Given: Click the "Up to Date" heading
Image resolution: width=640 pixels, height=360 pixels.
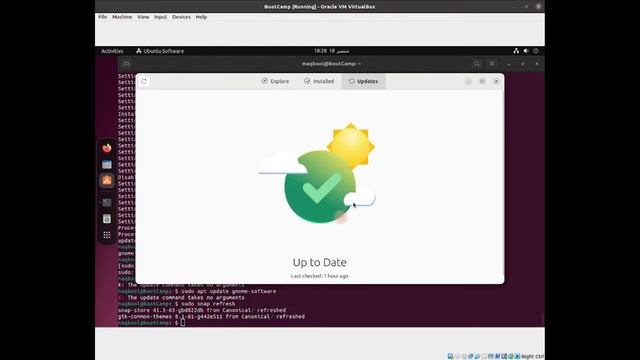Looking at the screenshot, I should pyautogui.click(x=320, y=262).
